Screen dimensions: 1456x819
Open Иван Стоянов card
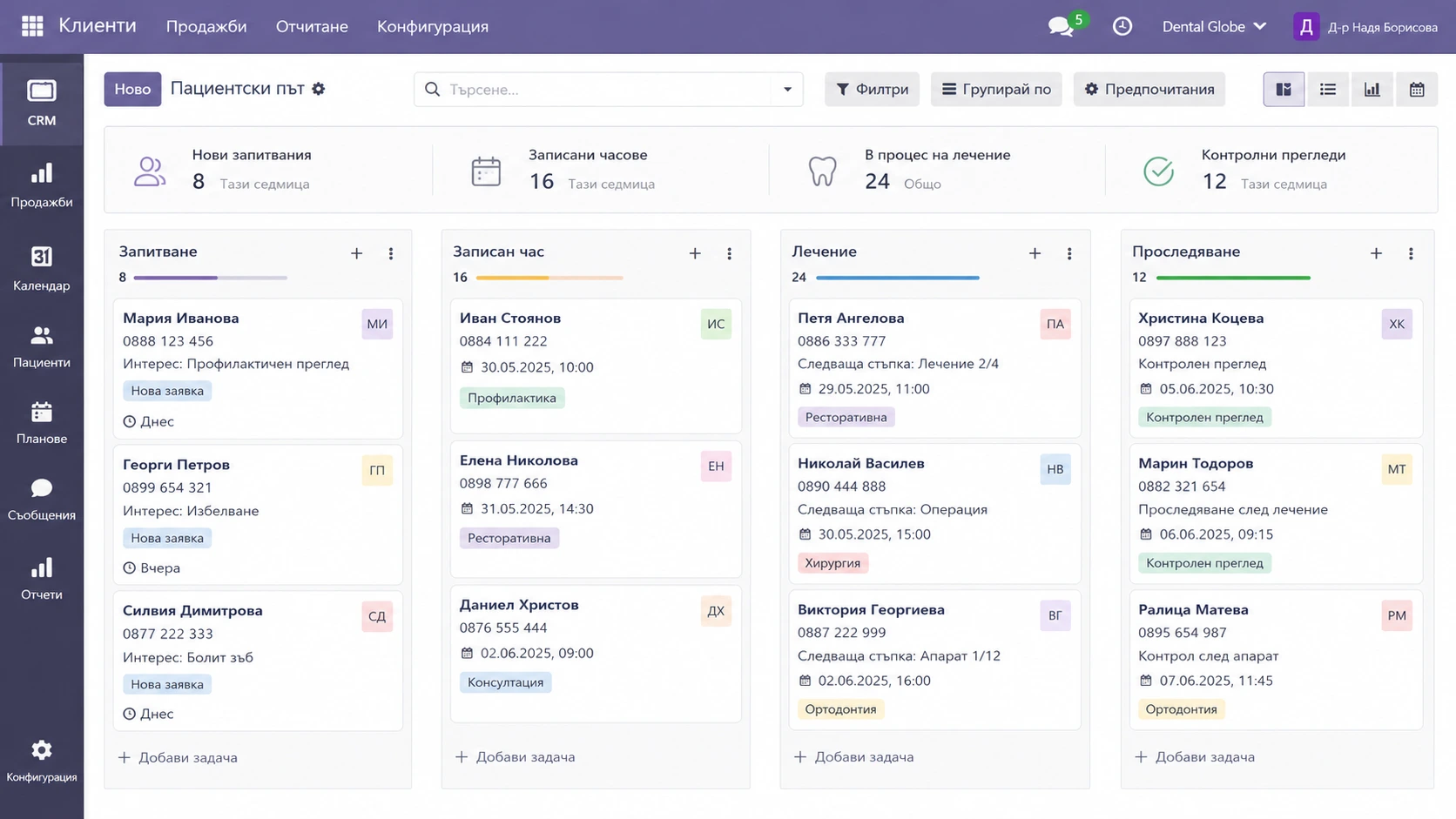596,366
